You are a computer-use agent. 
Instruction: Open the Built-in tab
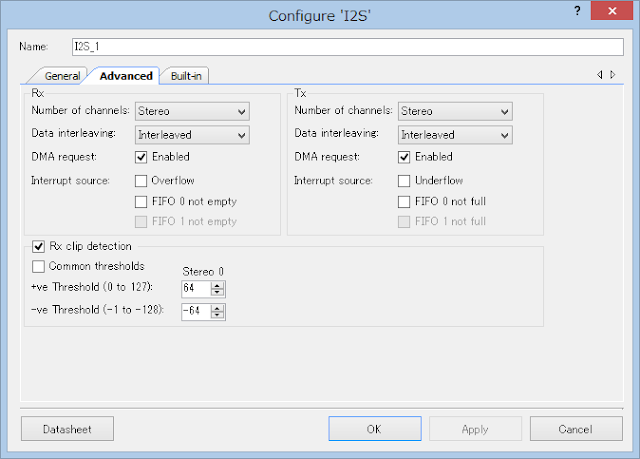[x=186, y=76]
